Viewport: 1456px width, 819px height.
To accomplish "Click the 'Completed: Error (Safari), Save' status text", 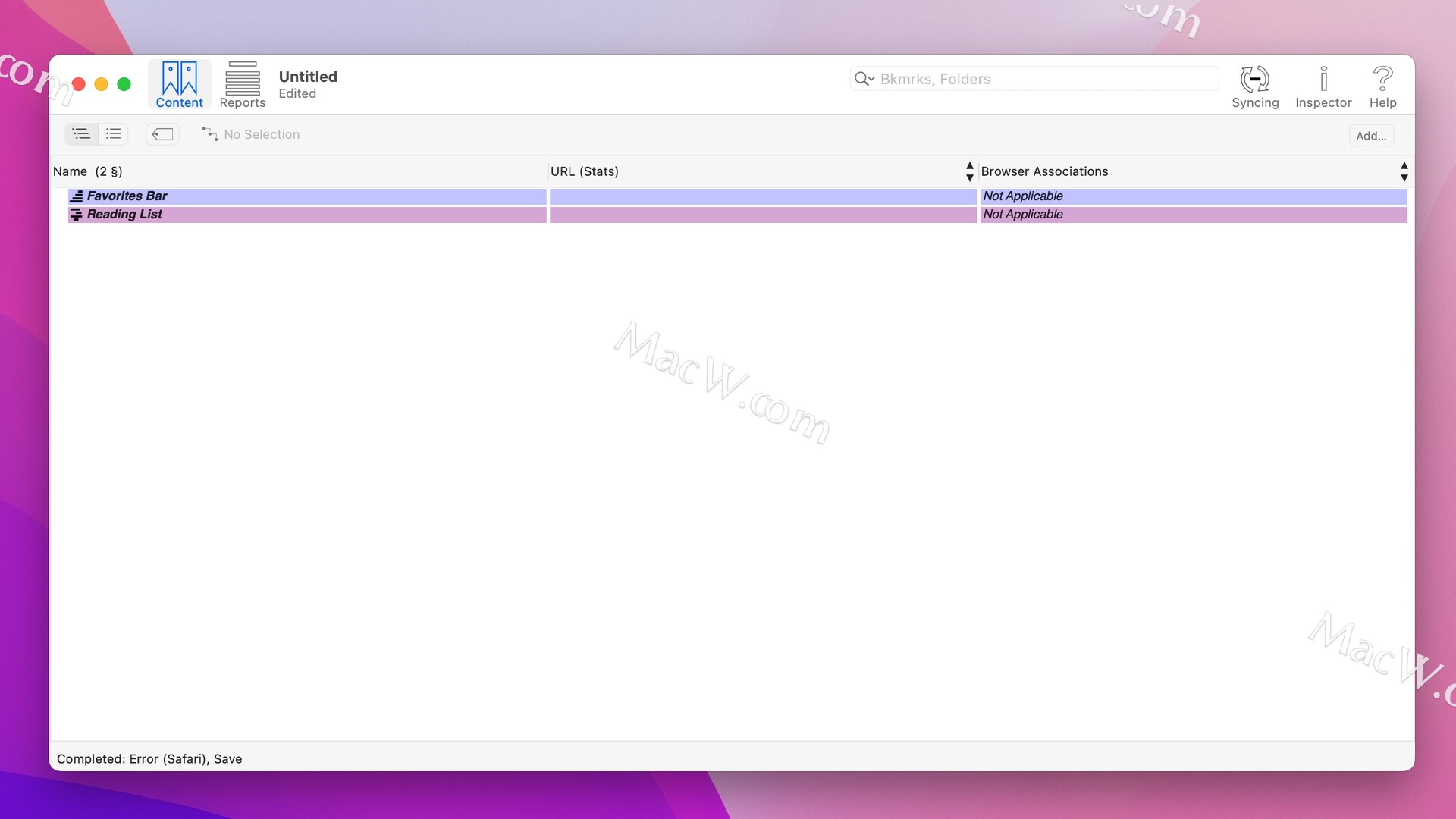I will (x=149, y=759).
